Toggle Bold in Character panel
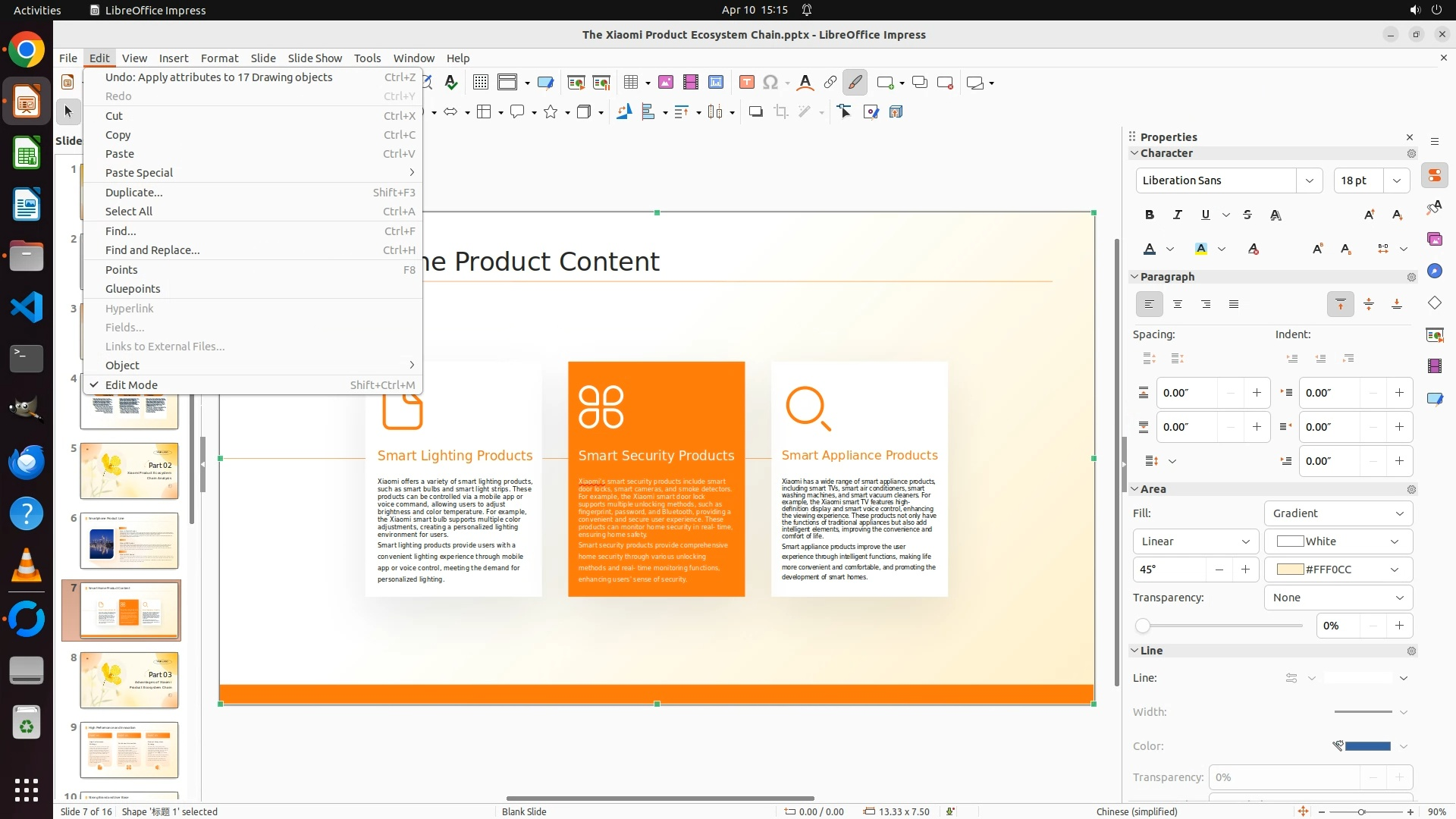The width and height of the screenshot is (1456, 819). point(1150,215)
